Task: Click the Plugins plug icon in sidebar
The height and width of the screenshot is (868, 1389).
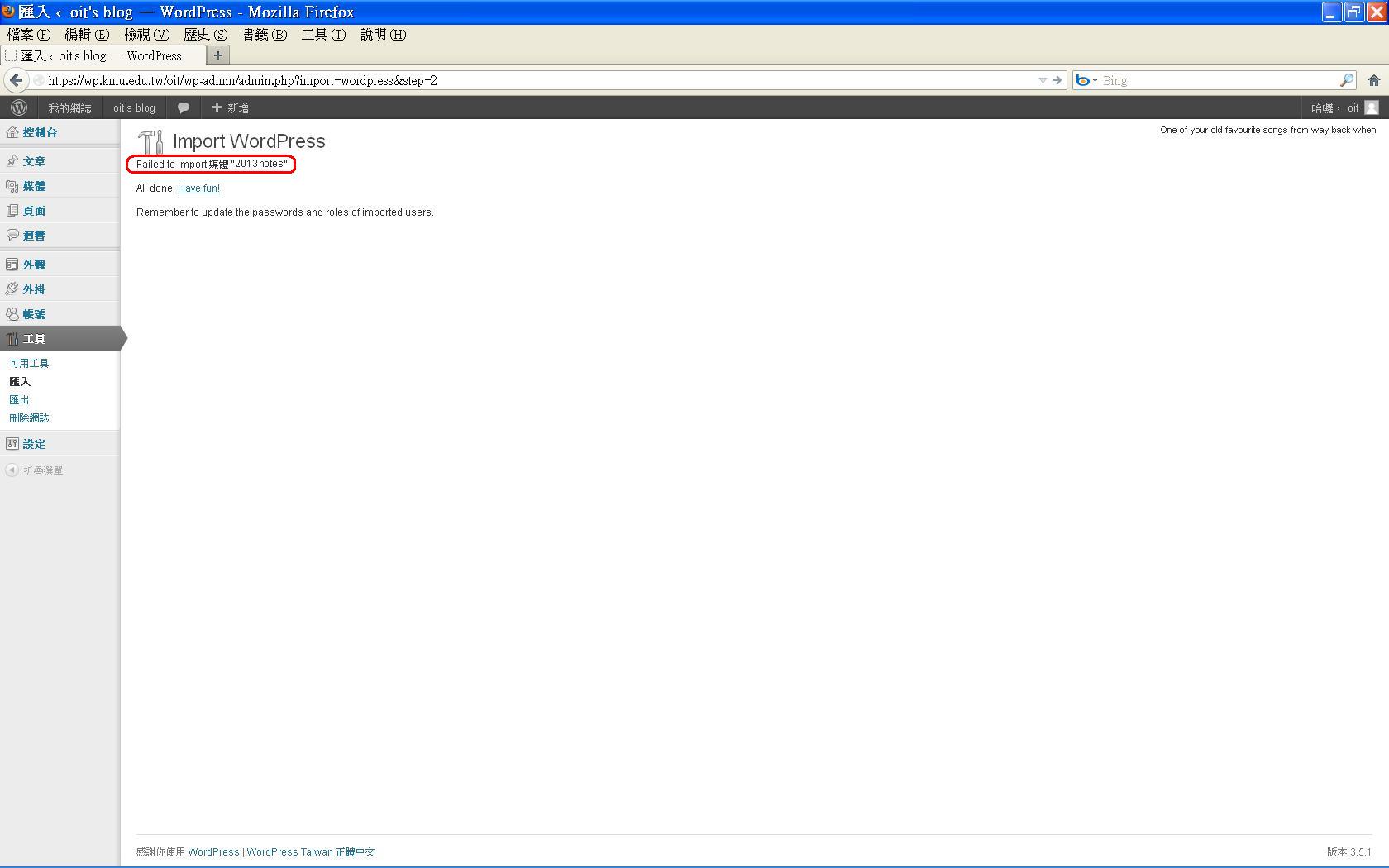Action: pyautogui.click(x=12, y=289)
